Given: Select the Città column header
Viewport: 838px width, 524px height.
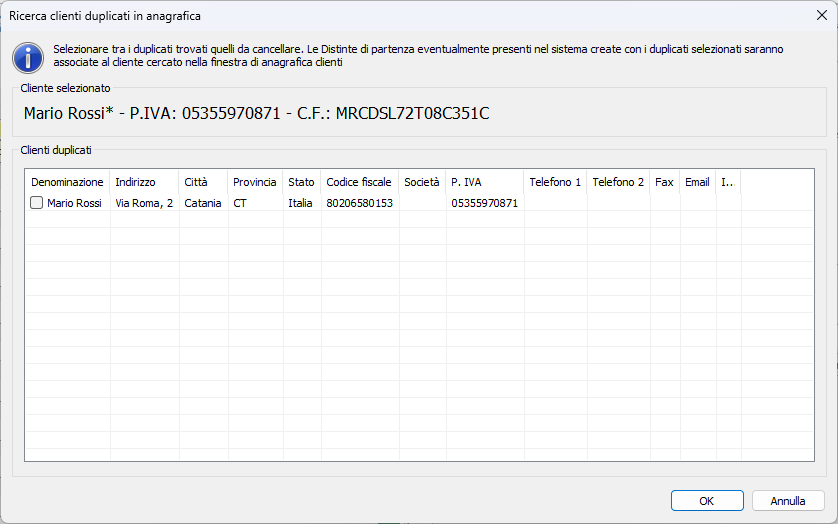Looking at the screenshot, I should click(x=196, y=182).
